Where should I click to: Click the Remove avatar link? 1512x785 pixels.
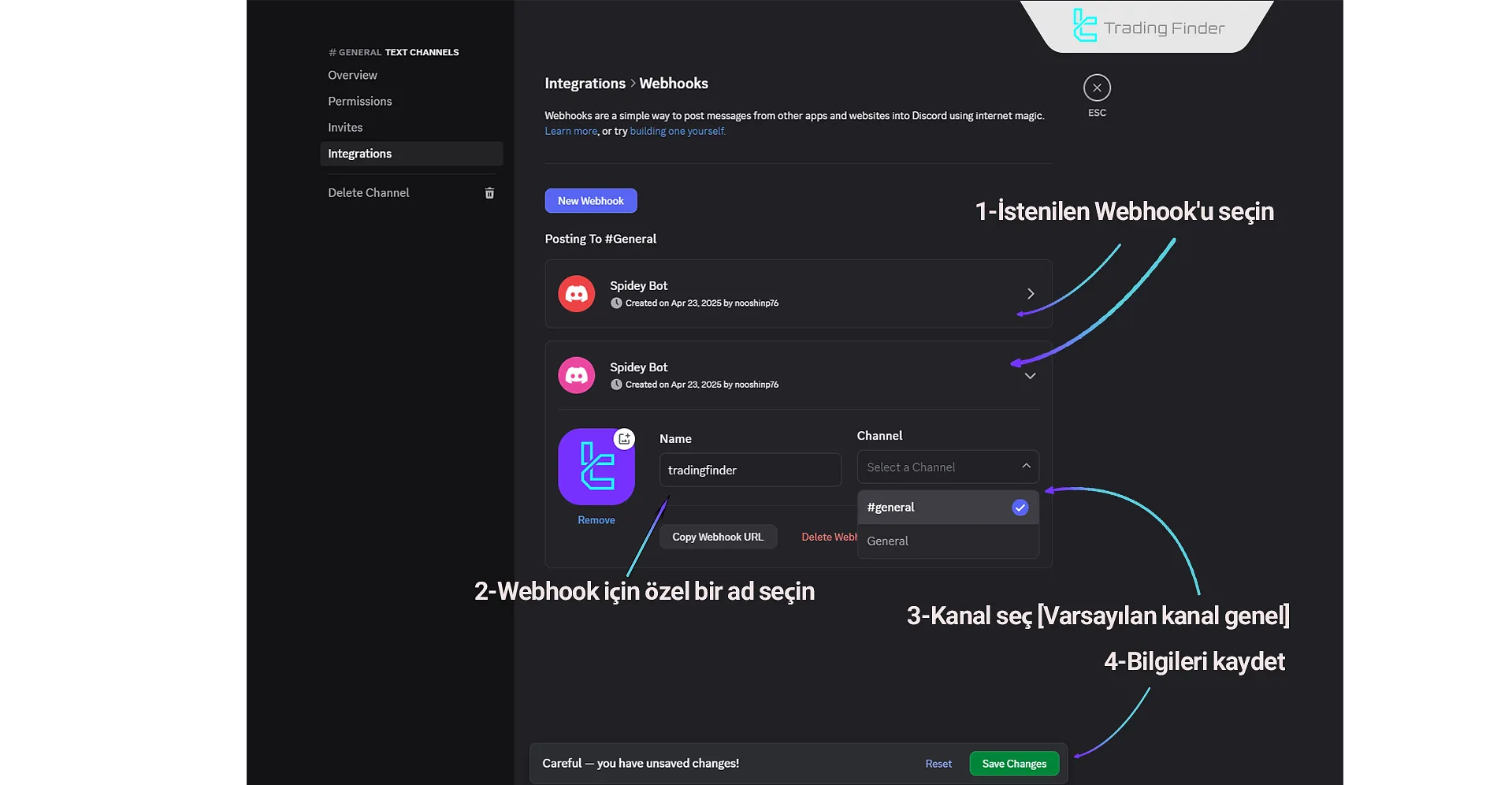pos(596,520)
